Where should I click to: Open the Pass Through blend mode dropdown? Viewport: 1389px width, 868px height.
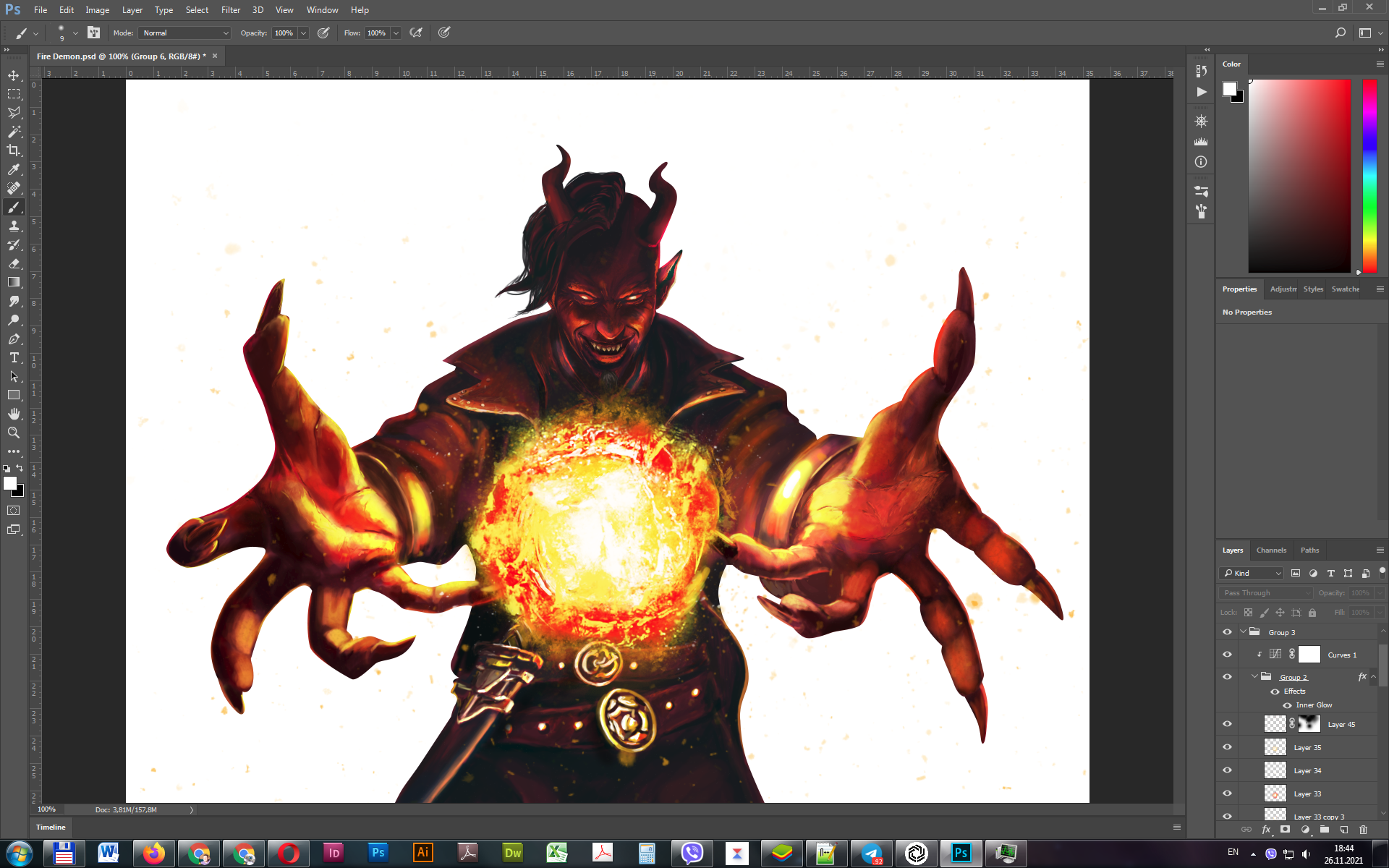[1266, 593]
